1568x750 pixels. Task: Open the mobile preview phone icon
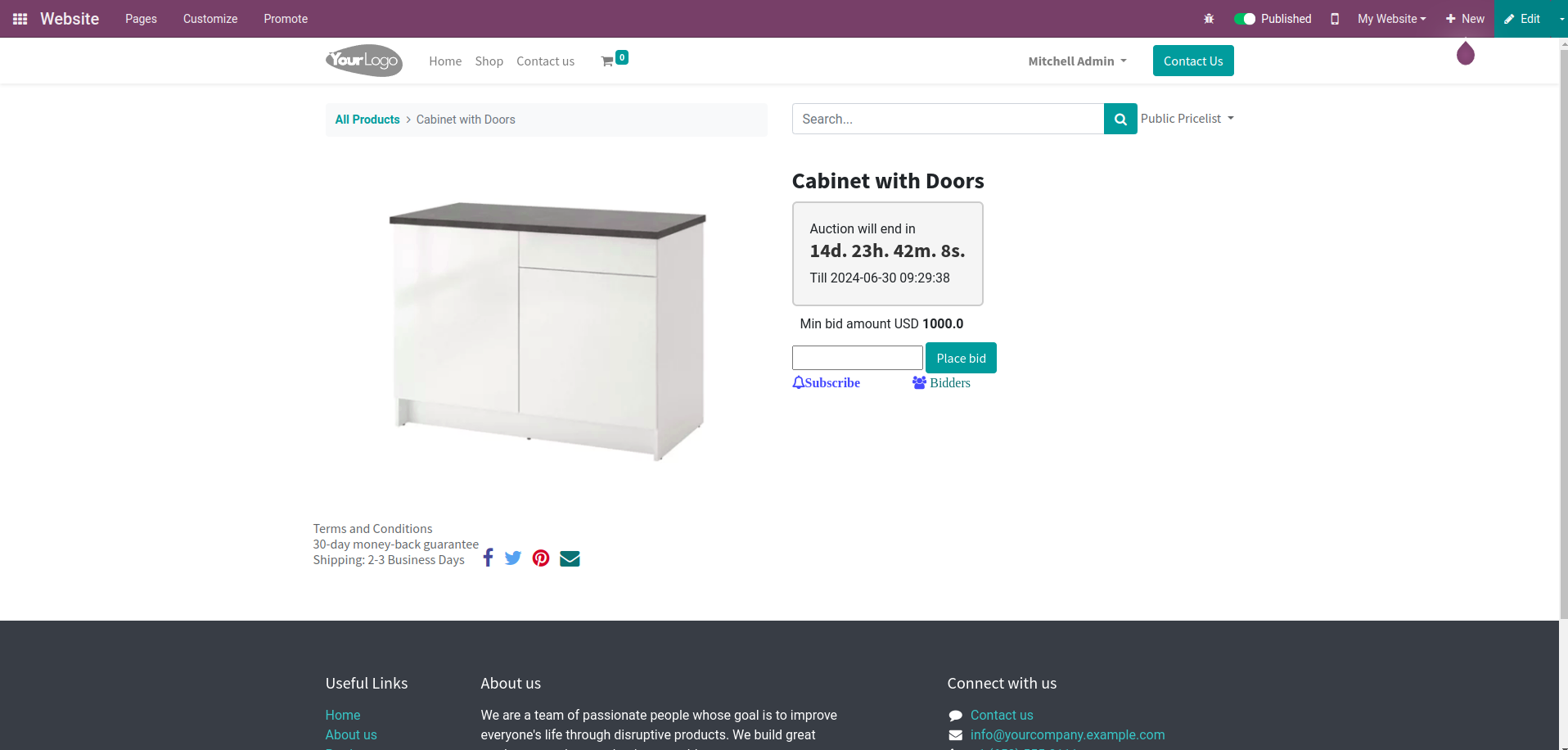click(x=1335, y=19)
